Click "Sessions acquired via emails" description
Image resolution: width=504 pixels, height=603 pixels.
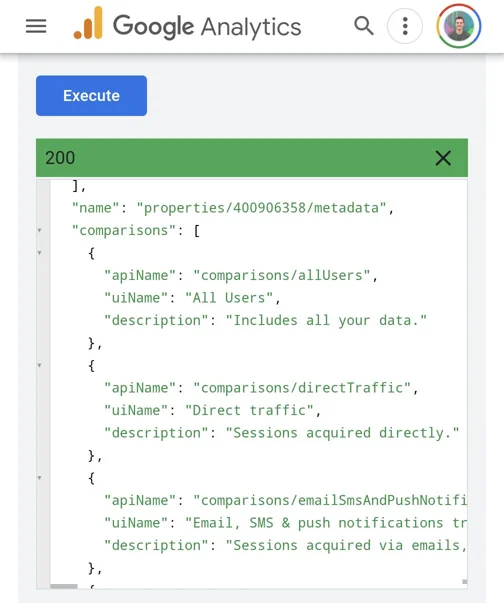tap(346, 545)
